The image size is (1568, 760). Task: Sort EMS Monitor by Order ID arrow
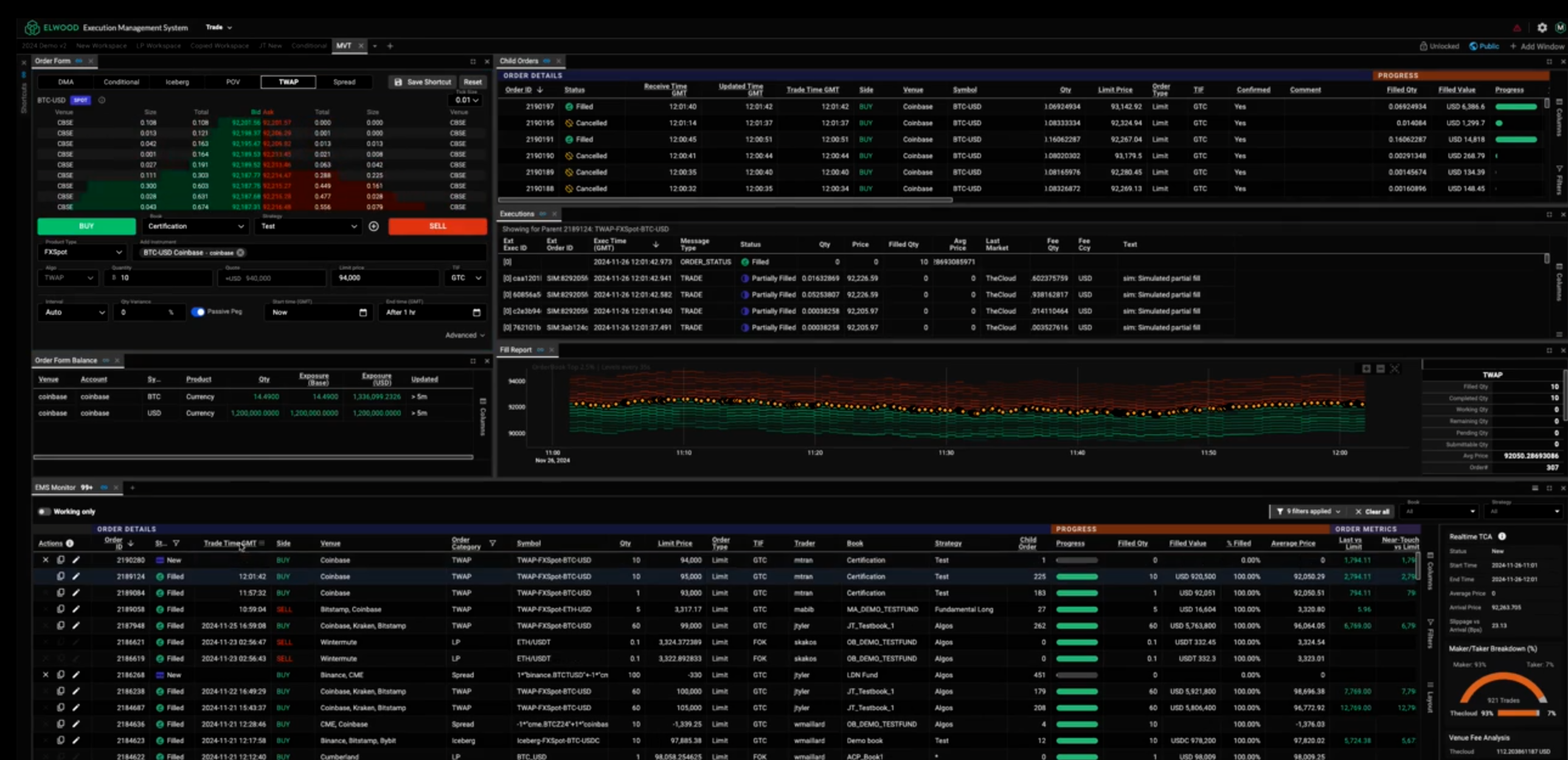[x=131, y=544]
